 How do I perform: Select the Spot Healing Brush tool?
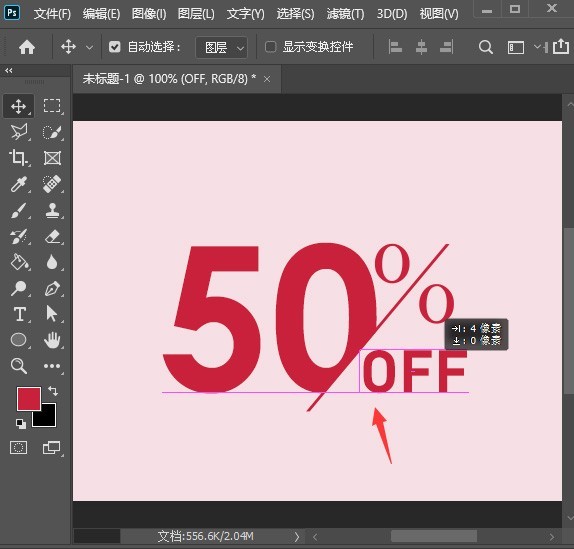(52, 184)
